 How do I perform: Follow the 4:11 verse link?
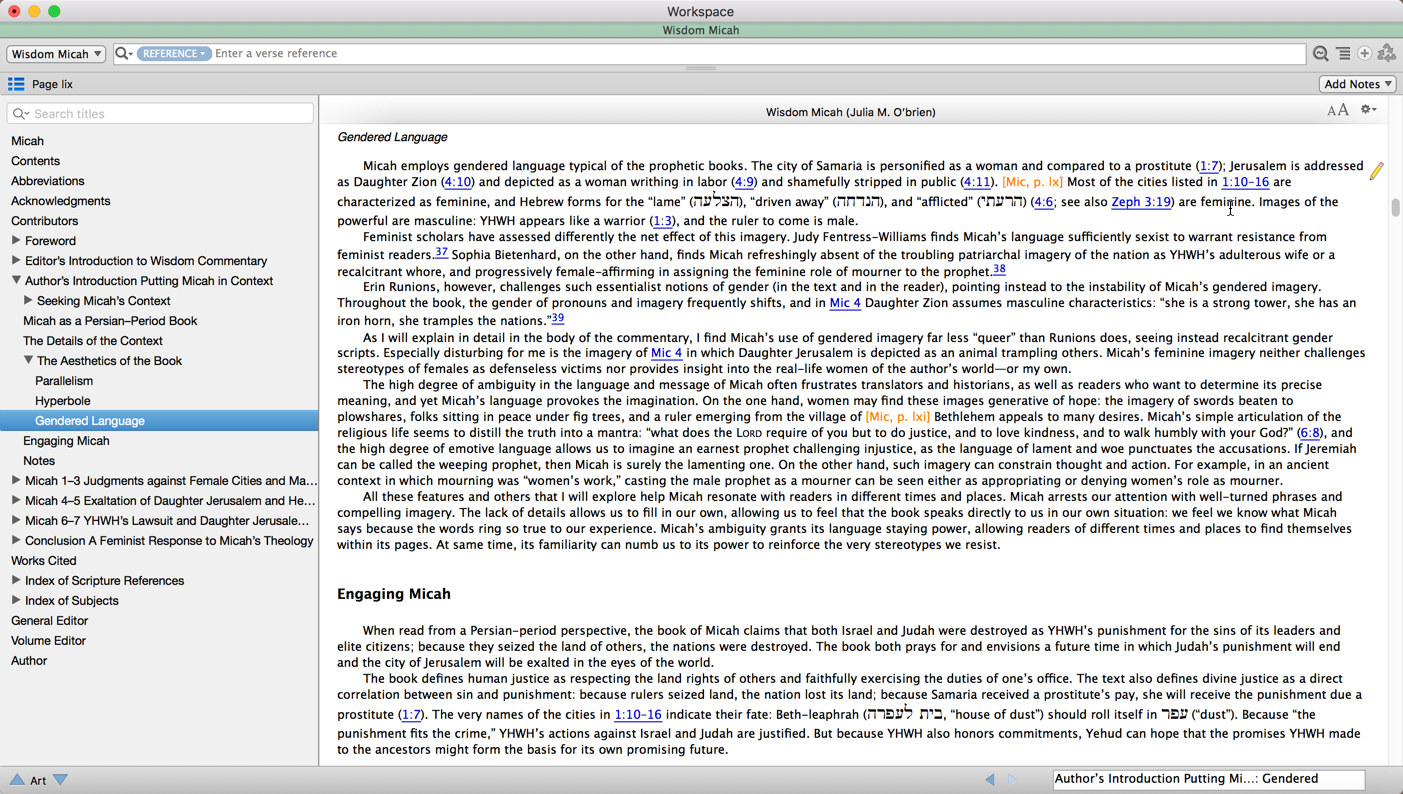pos(976,182)
